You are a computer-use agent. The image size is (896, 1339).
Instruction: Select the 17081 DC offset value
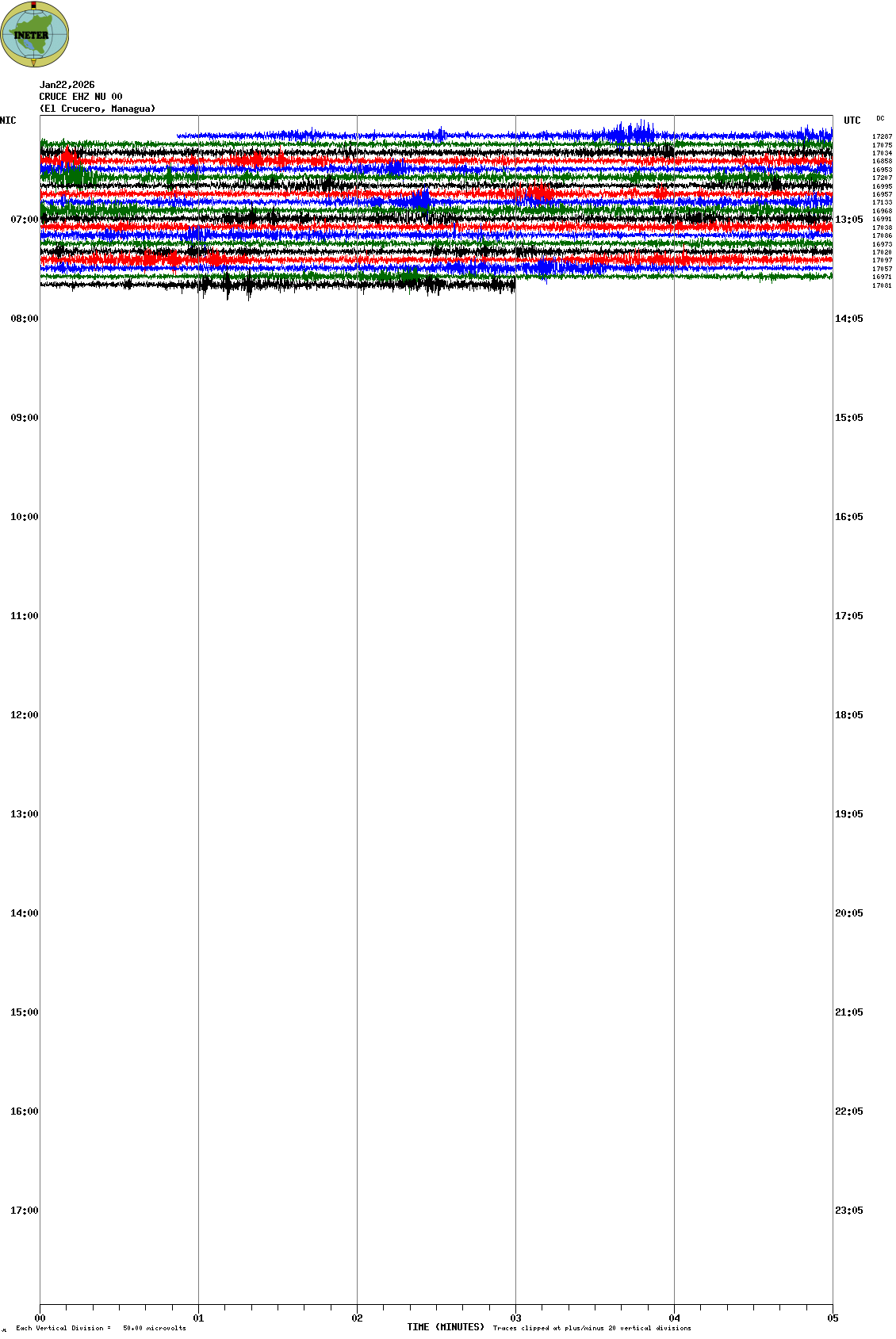[x=882, y=285]
